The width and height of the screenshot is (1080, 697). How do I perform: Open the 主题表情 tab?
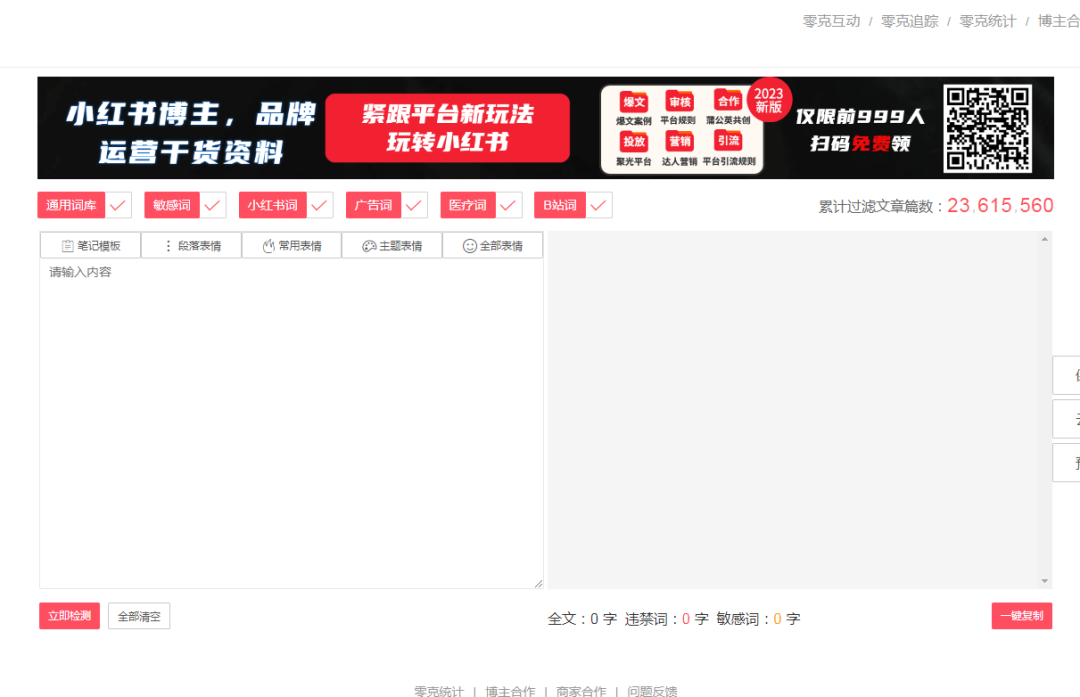click(x=392, y=246)
